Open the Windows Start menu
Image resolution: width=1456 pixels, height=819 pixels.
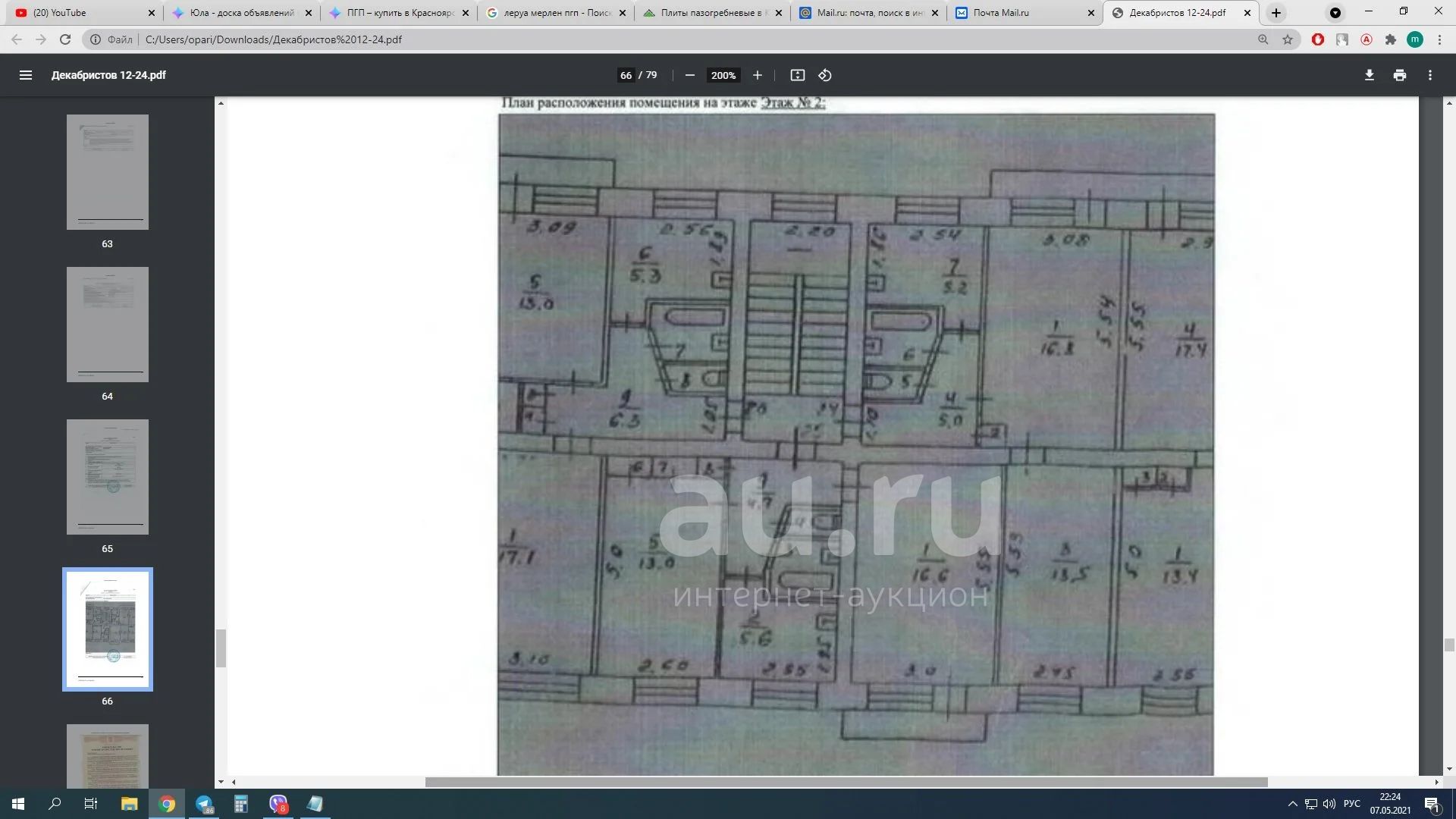tap(18, 804)
